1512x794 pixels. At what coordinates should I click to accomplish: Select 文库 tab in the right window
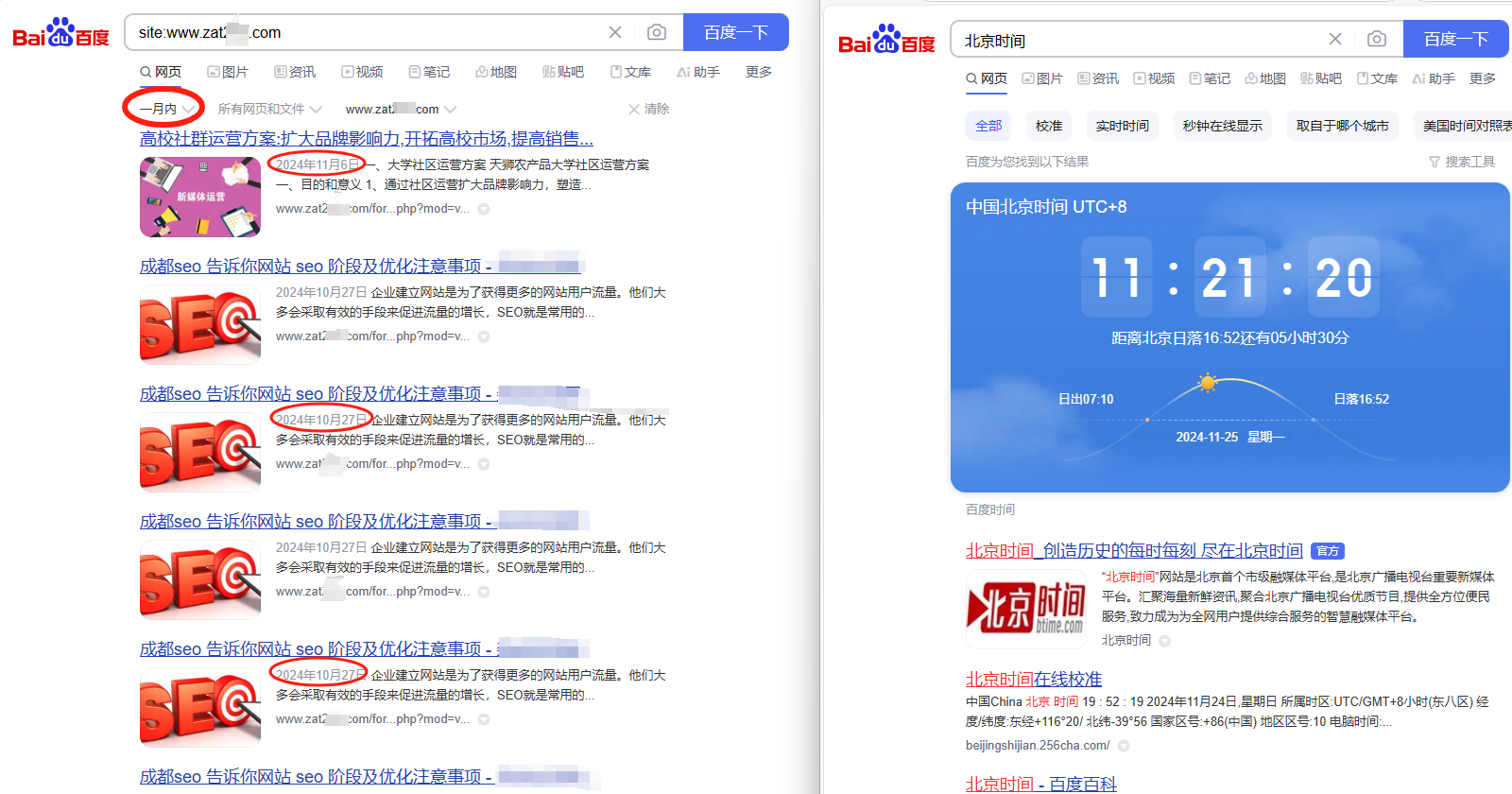(x=1377, y=78)
